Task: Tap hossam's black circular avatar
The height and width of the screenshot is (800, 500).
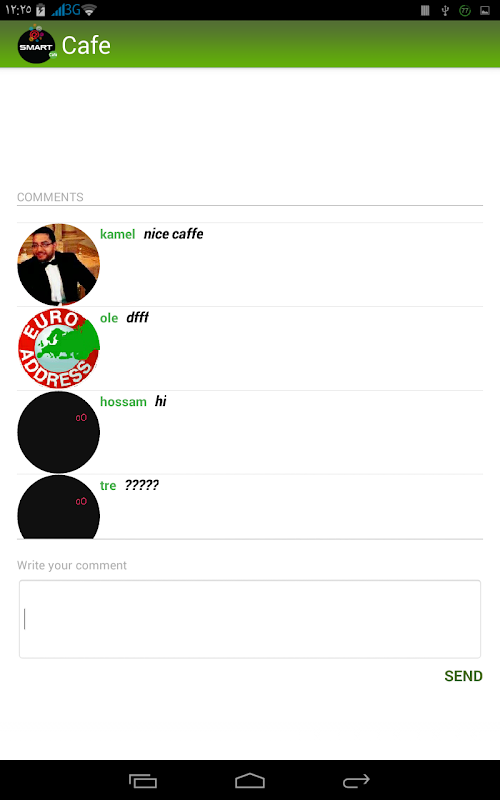Action: [x=59, y=432]
